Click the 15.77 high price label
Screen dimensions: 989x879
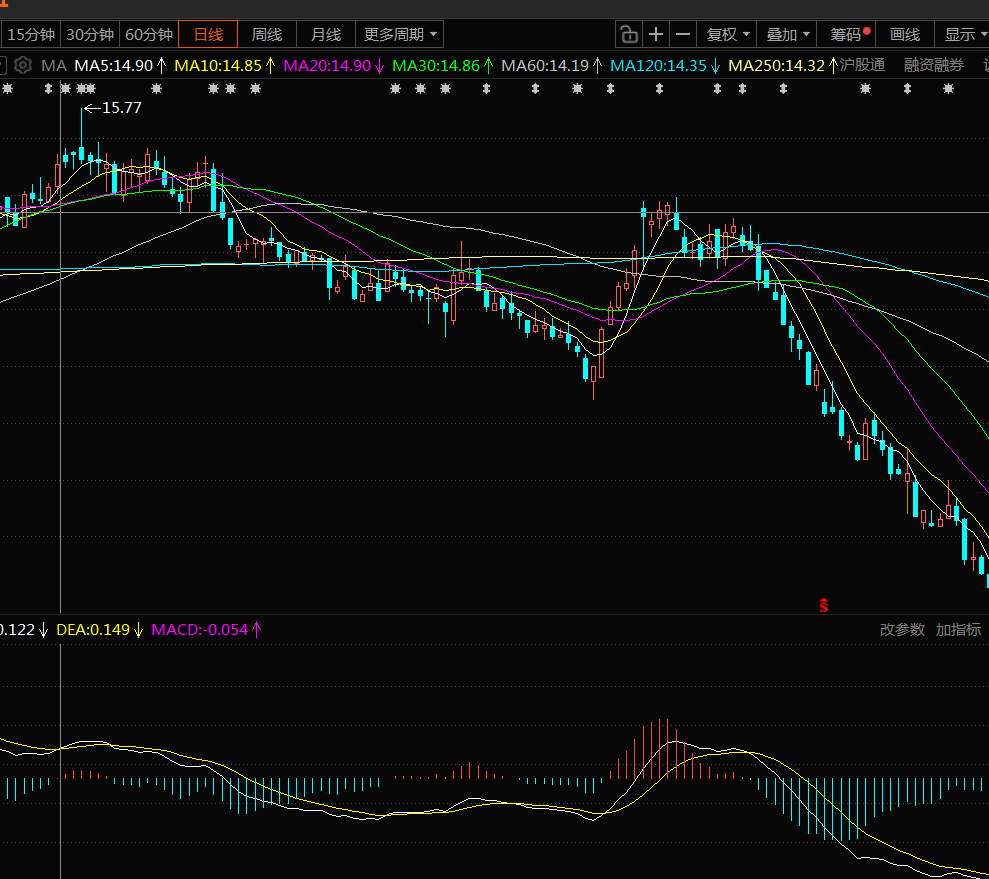pyautogui.click(x=122, y=108)
